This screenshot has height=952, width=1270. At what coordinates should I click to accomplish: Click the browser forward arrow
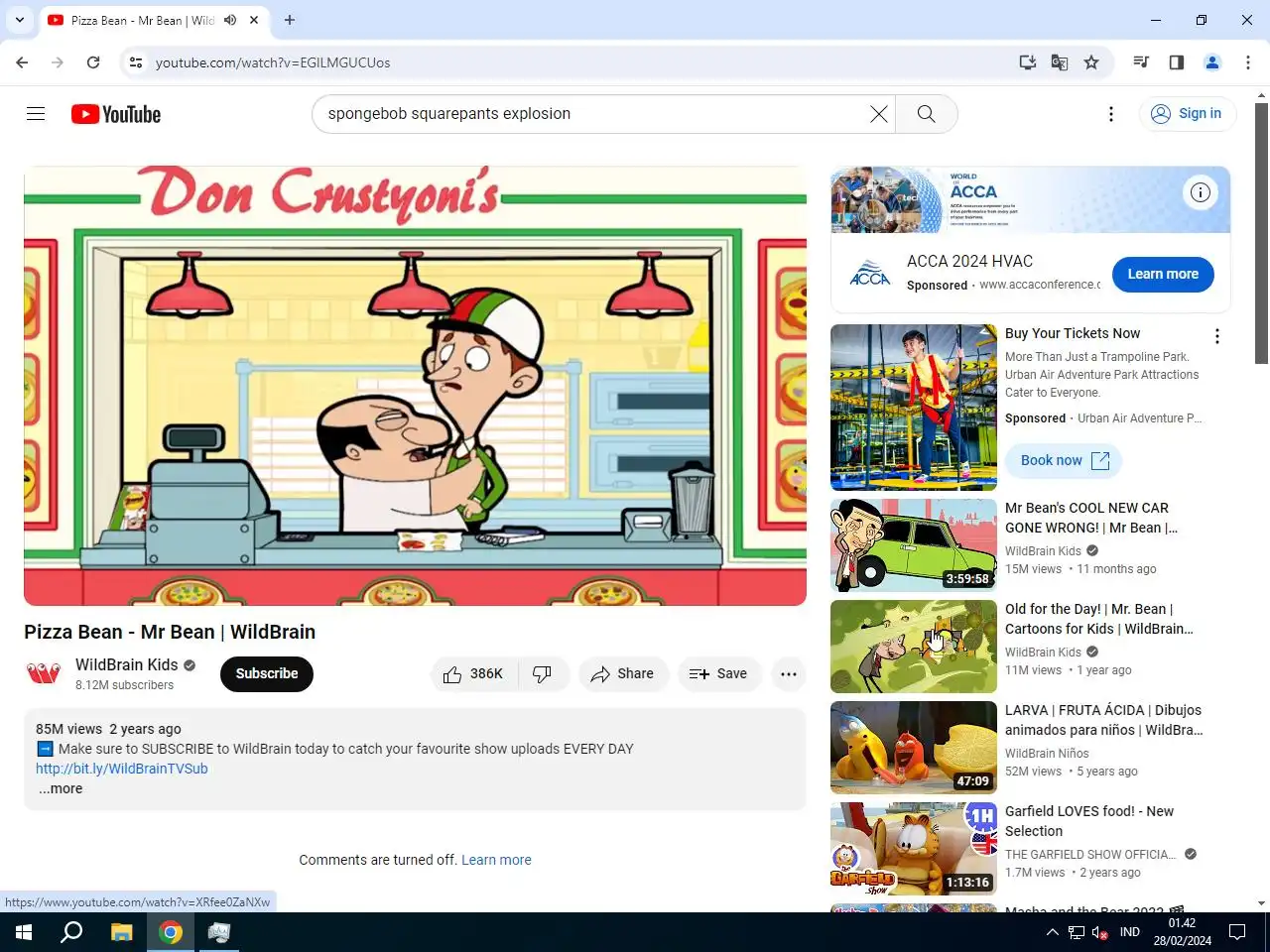pyautogui.click(x=58, y=62)
